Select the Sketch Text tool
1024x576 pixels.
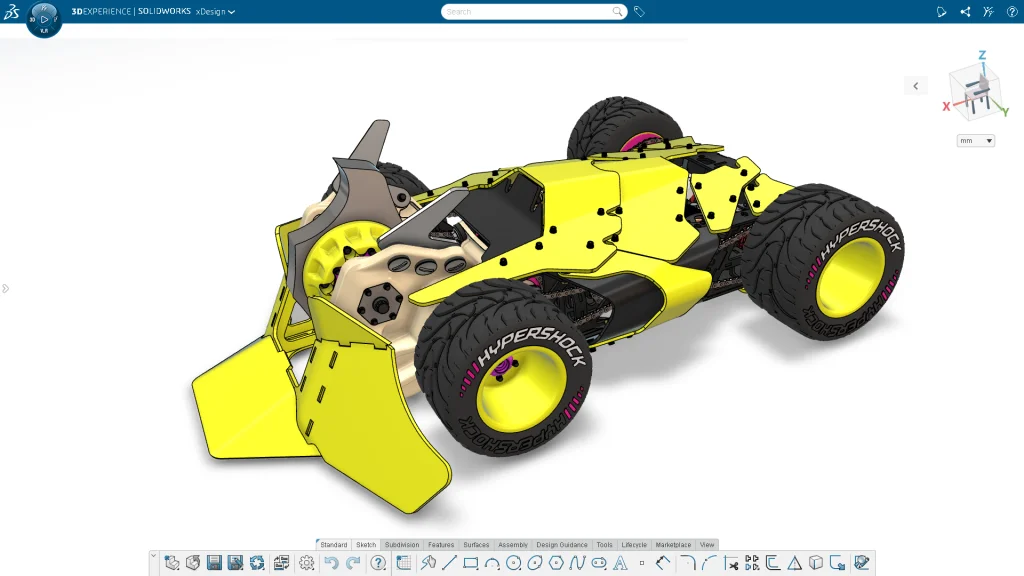pos(620,562)
